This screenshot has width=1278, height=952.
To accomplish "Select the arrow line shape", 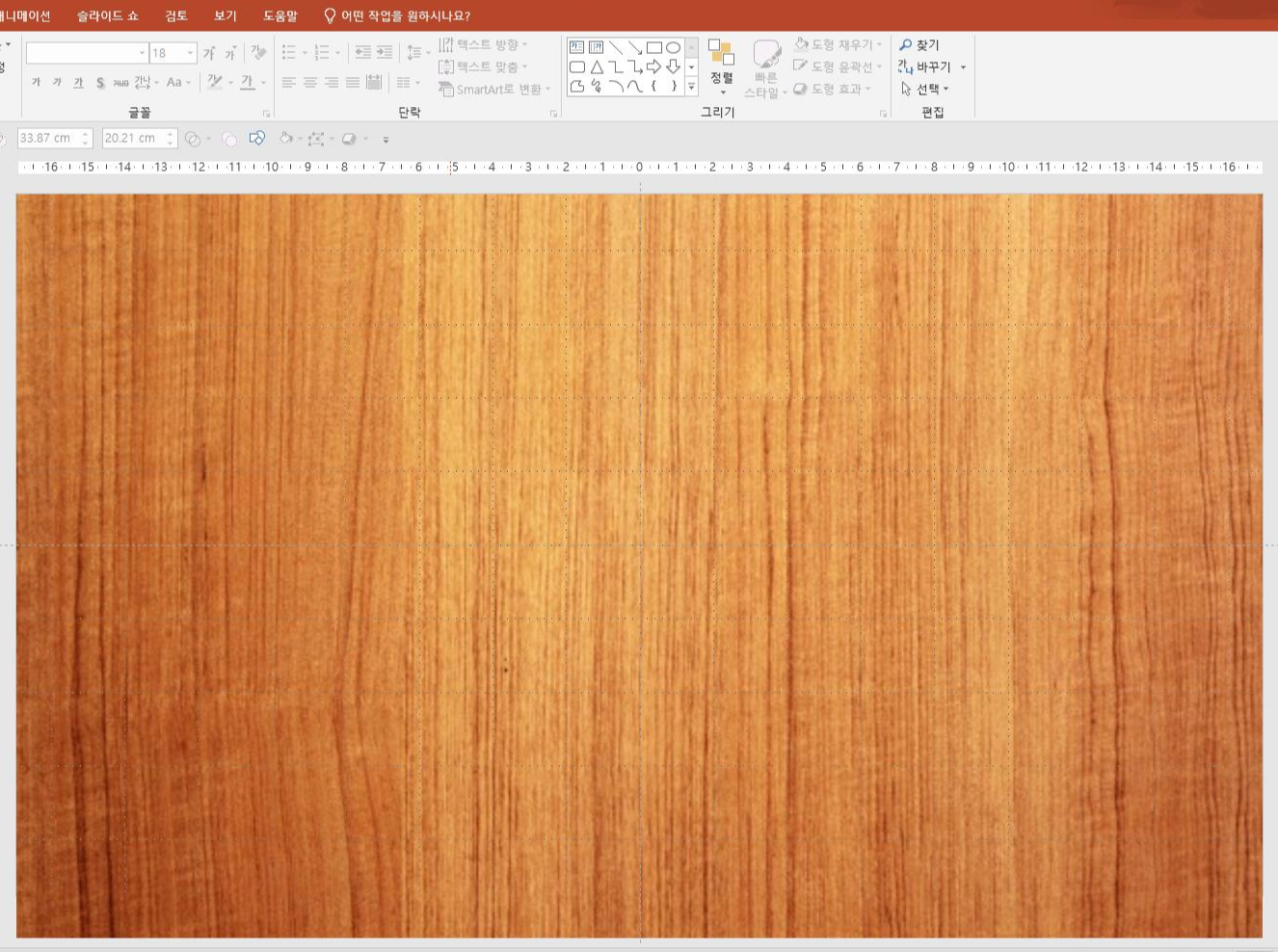I will (634, 47).
